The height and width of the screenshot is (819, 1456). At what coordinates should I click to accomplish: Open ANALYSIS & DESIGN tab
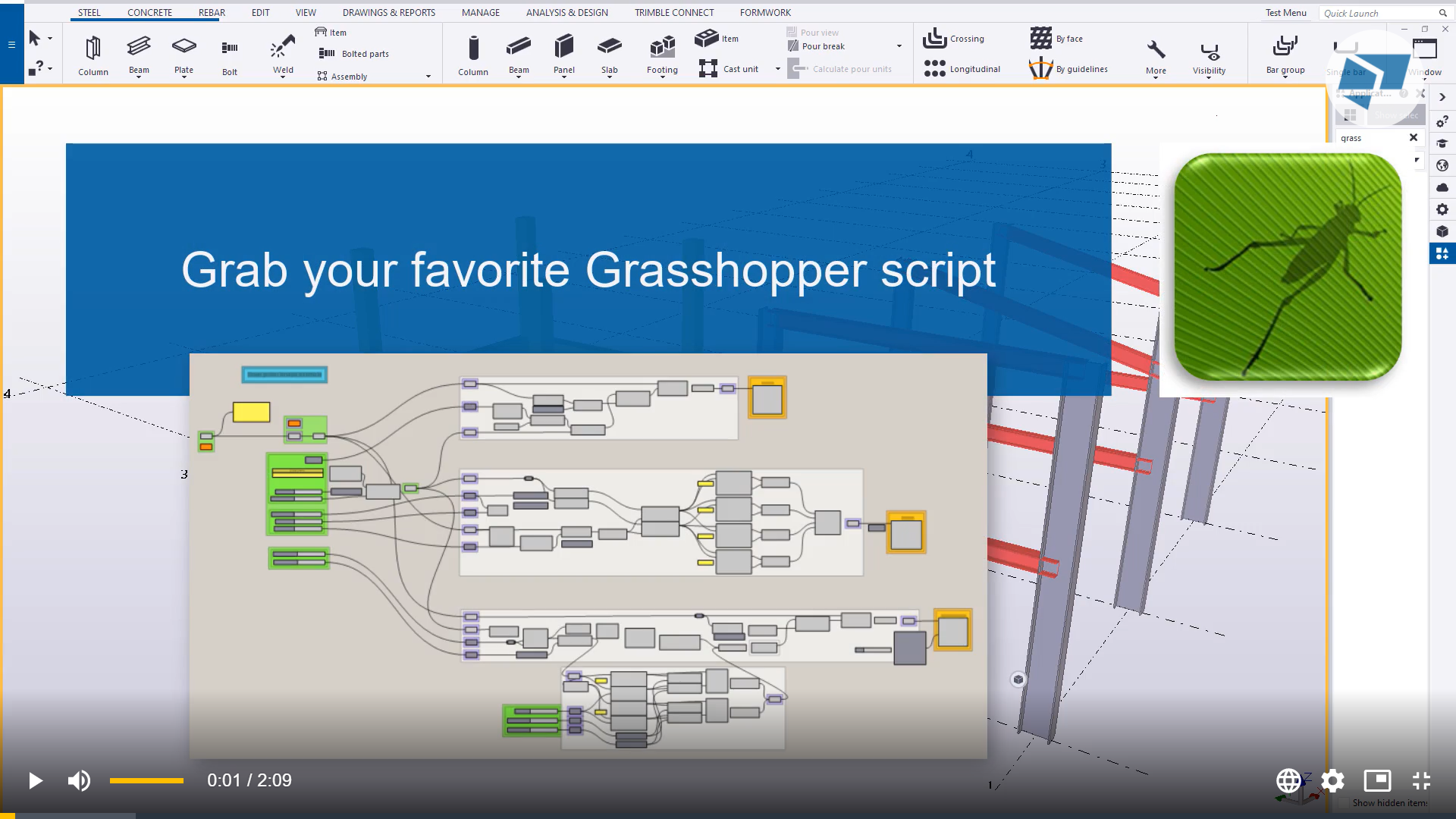tap(567, 13)
